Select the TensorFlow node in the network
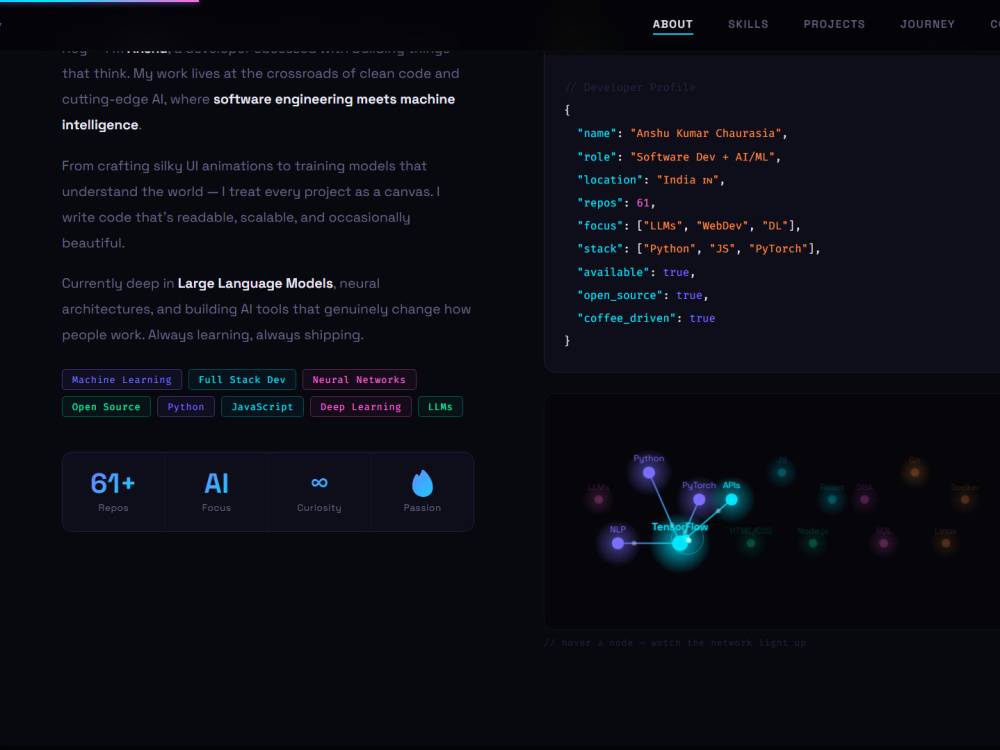1000x750 pixels. 680,543
